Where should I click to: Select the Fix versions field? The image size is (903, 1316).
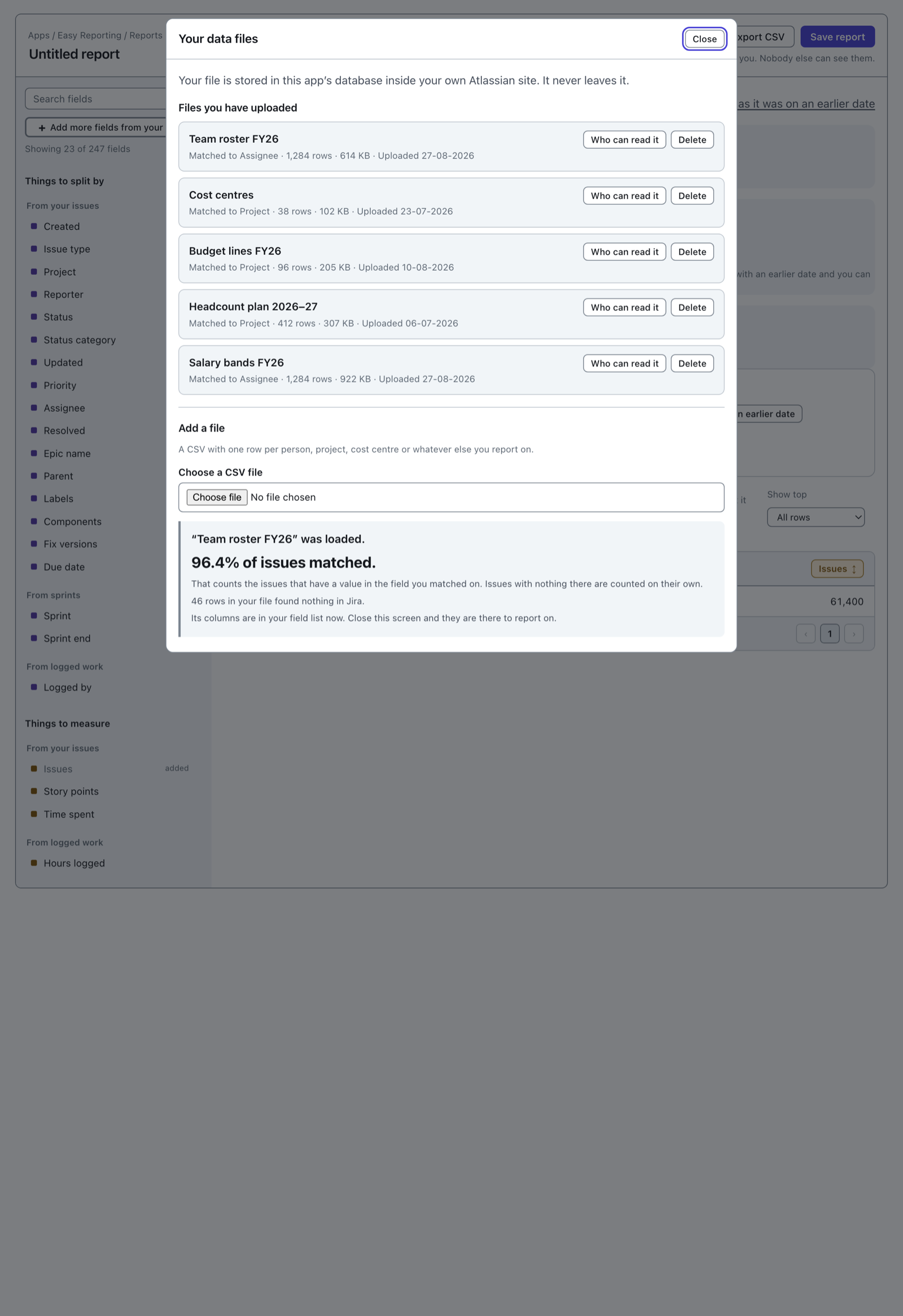point(70,544)
